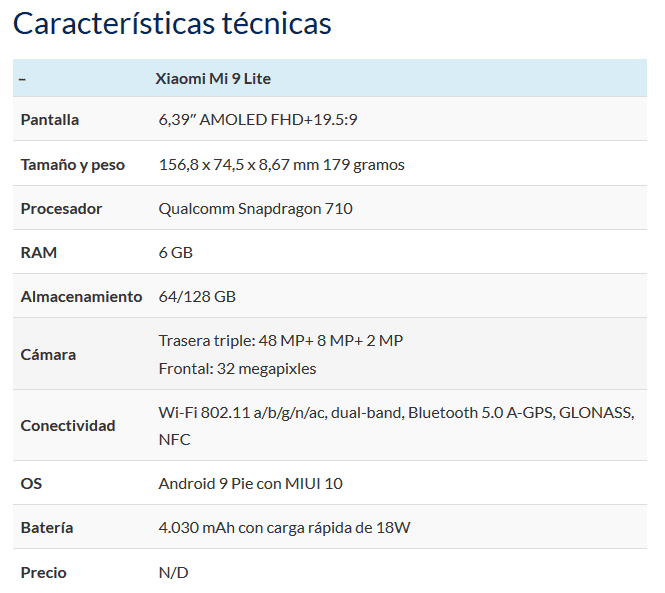Click Qualcomm Snapdragon 710 text

pos(255,209)
